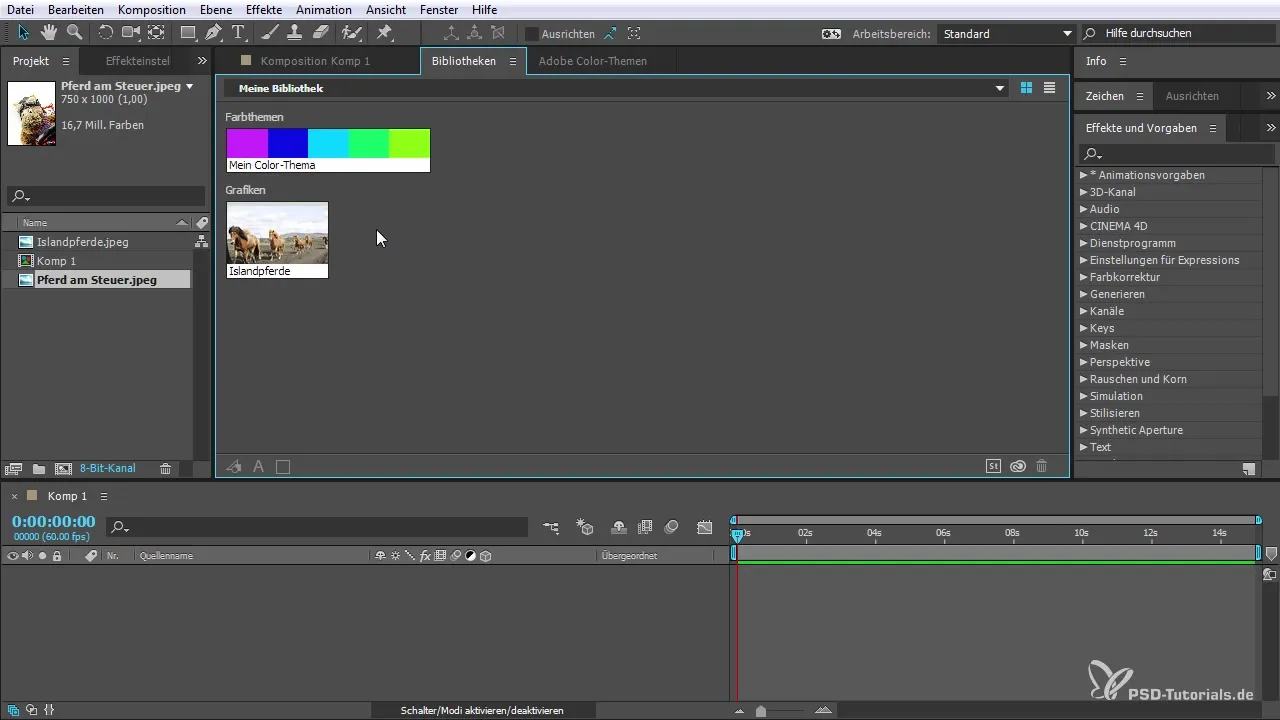Select the Rectangle shape tool
1280x720 pixels.
tap(188, 33)
